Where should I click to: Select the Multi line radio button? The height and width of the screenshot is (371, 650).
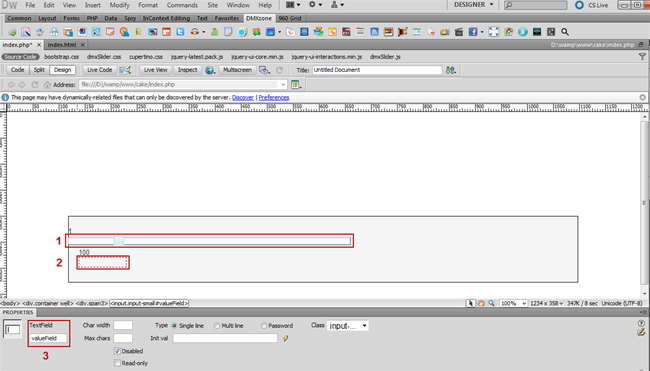217,326
